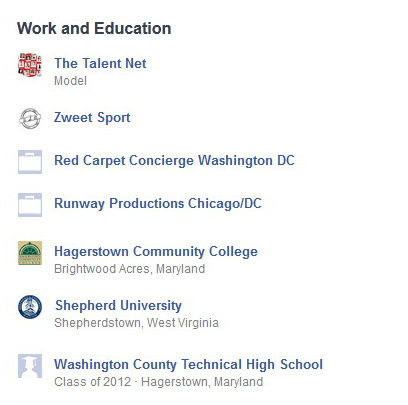The height and width of the screenshot is (405, 408).
Task: Click Runway Productions briefcase placeholder icon
Action: coord(30,205)
